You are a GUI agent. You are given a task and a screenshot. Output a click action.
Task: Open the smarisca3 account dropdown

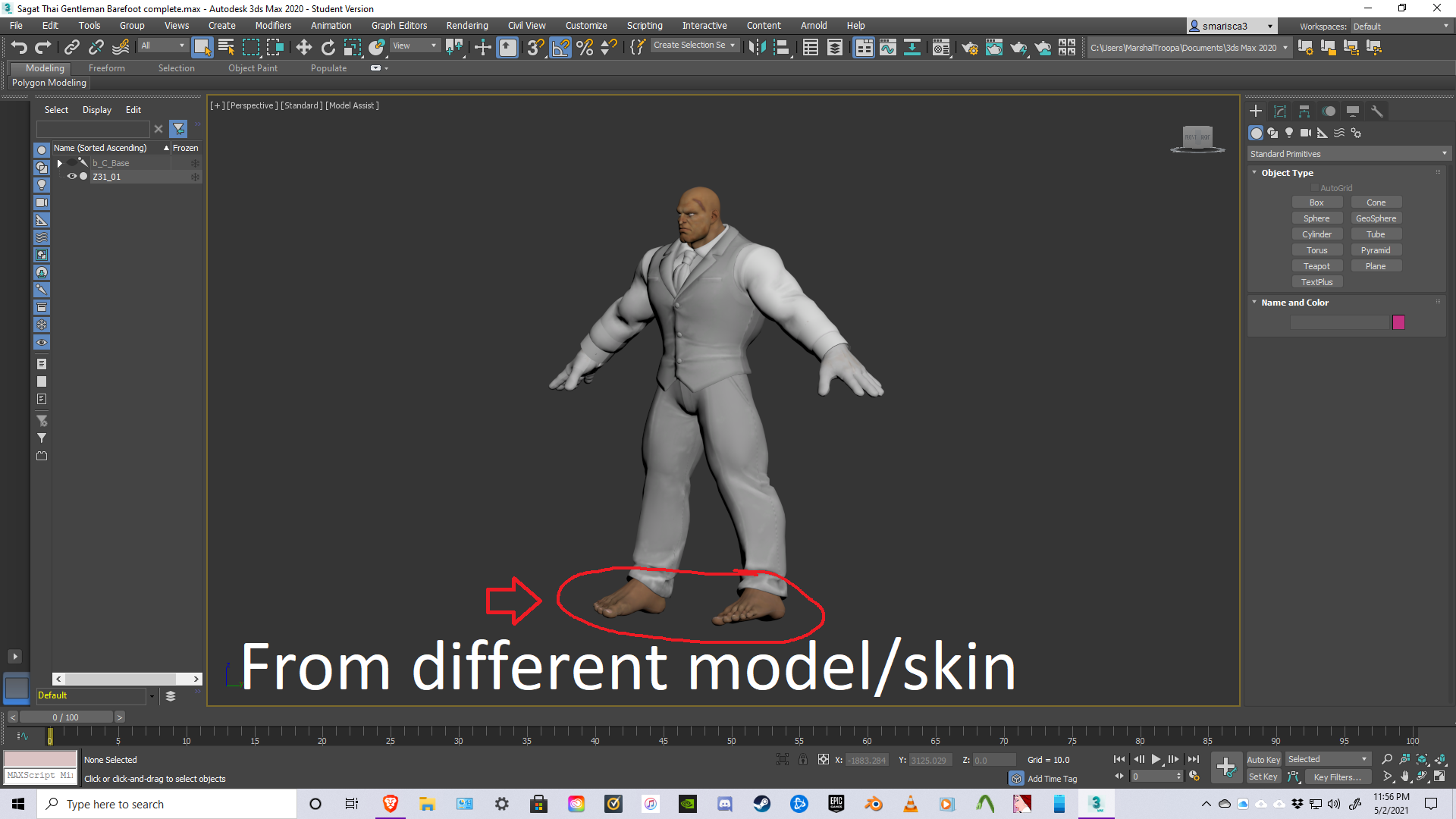(1232, 27)
